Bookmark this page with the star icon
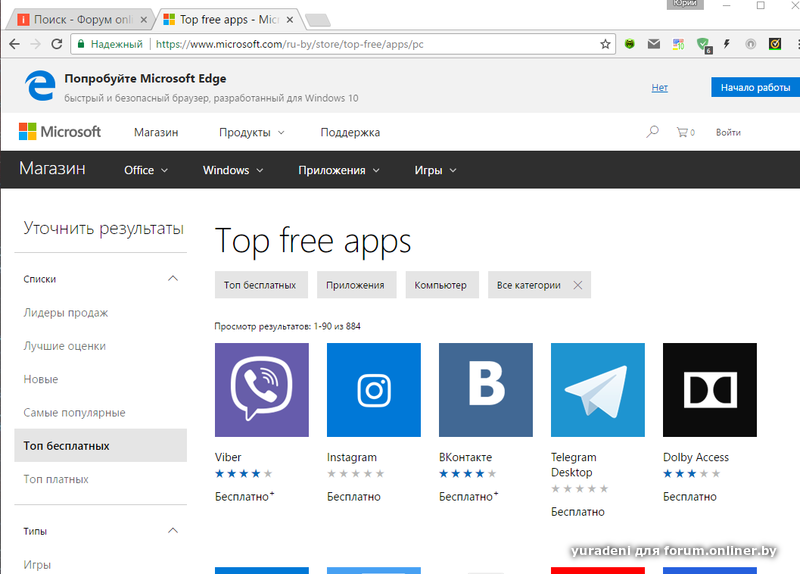The image size is (800, 574). click(x=605, y=44)
